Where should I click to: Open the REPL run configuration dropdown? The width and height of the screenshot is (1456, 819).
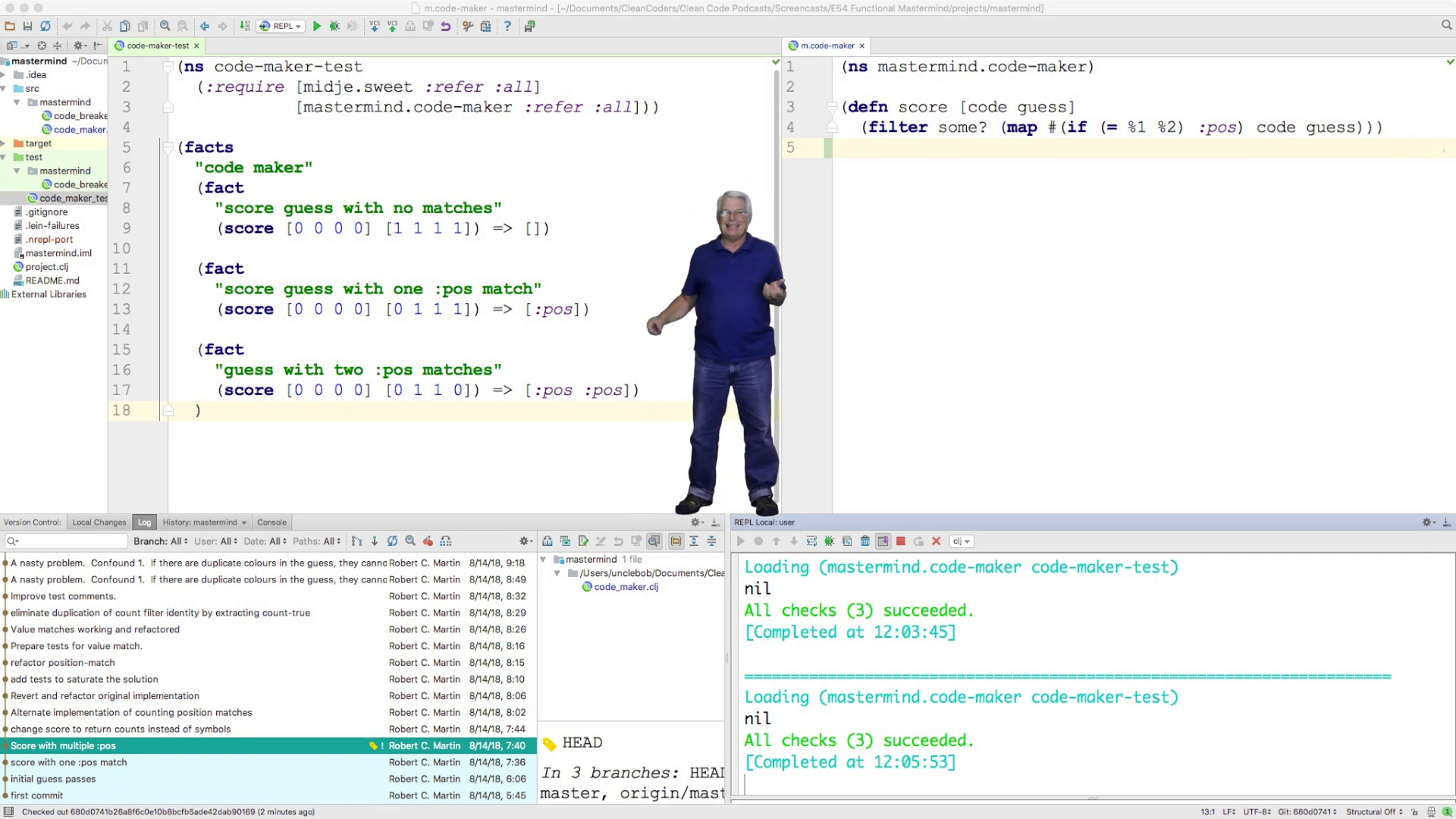click(x=281, y=26)
